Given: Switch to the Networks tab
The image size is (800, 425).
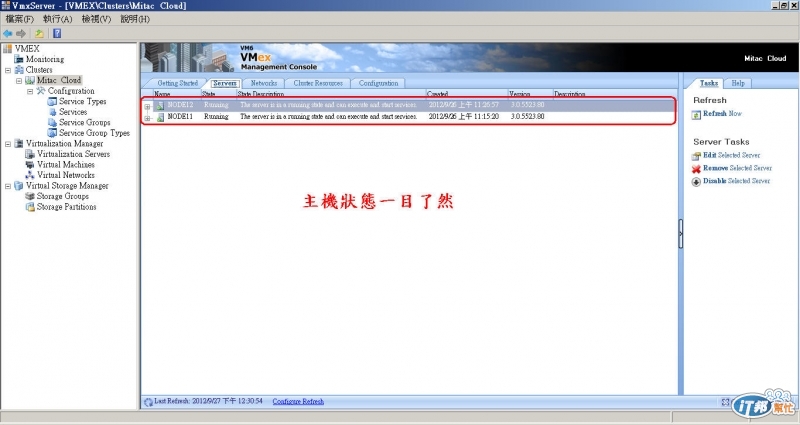Looking at the screenshot, I should pos(263,83).
